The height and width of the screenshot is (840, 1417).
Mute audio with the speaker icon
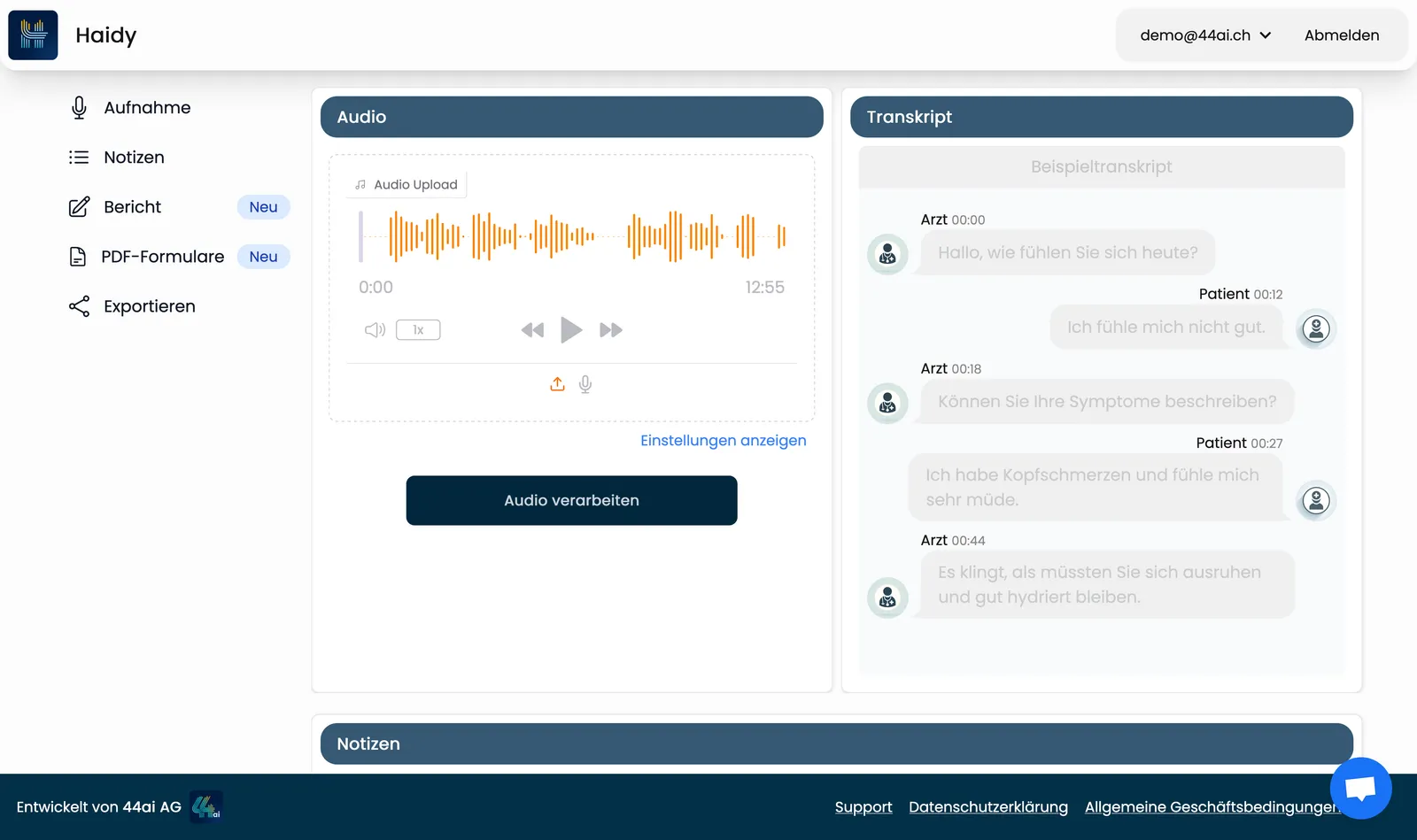375,329
